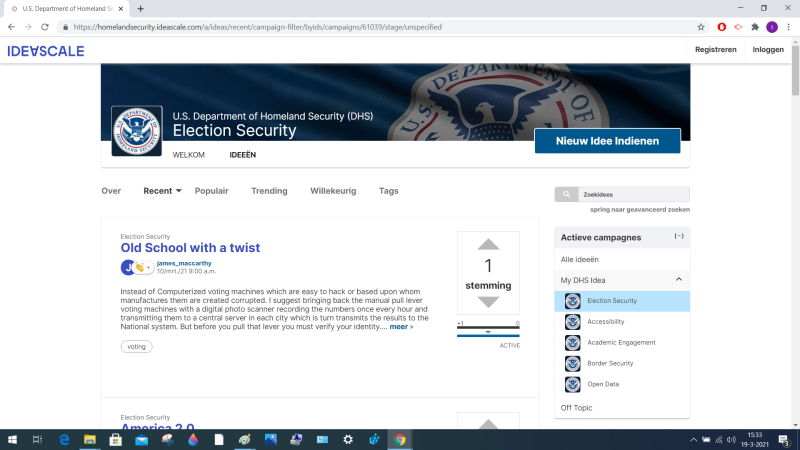Select the Academic Engagement campaign
The width and height of the screenshot is (800, 450).
pos(622,343)
